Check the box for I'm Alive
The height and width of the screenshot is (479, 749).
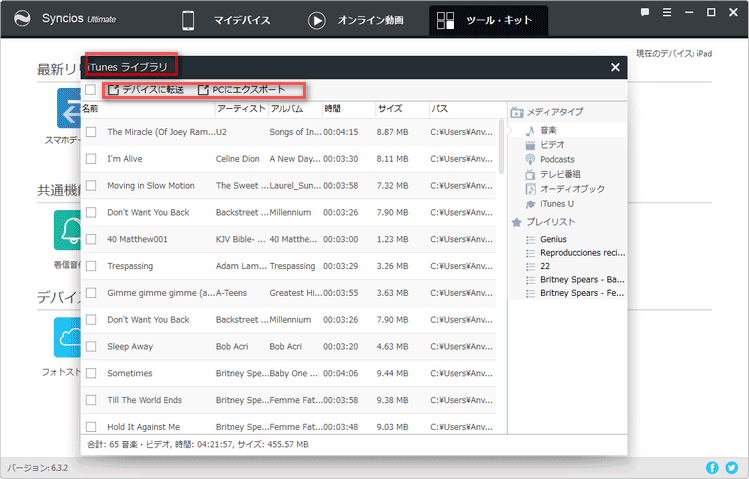[x=91, y=159]
